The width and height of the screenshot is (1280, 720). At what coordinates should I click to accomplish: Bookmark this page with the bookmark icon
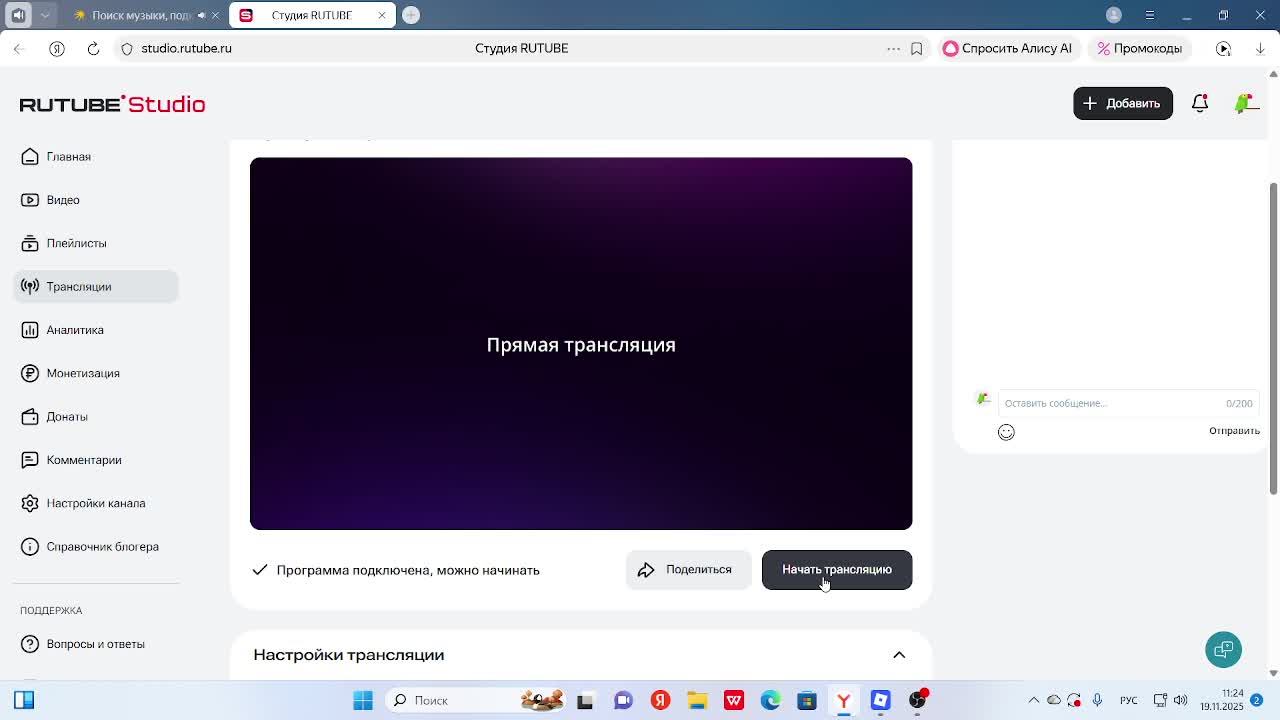point(916,48)
